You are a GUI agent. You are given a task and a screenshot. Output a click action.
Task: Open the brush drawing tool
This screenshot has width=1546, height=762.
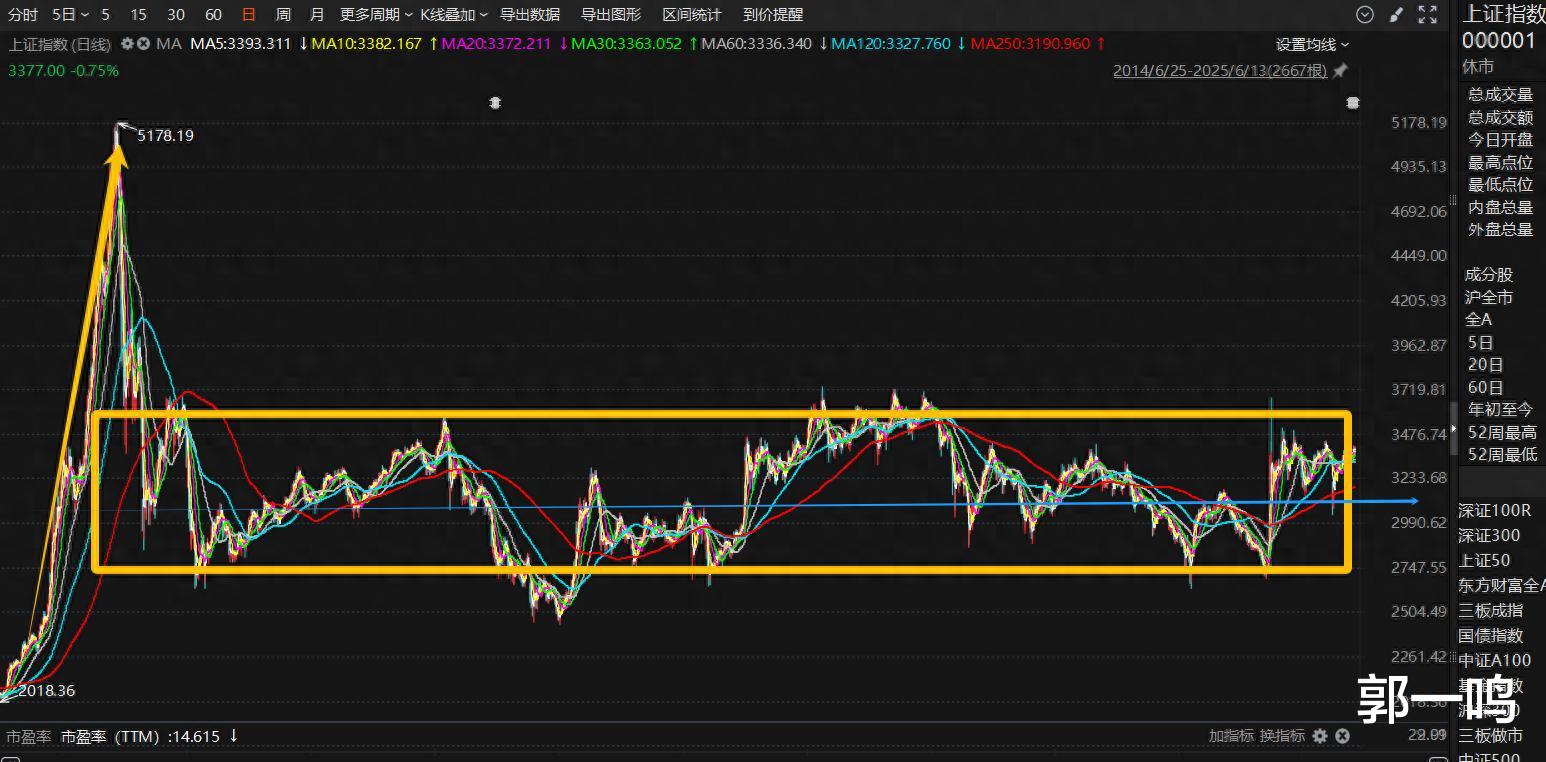click(x=1397, y=15)
